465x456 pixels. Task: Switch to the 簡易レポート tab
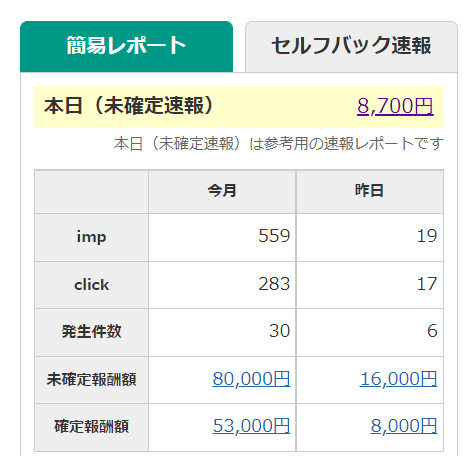pos(126,46)
